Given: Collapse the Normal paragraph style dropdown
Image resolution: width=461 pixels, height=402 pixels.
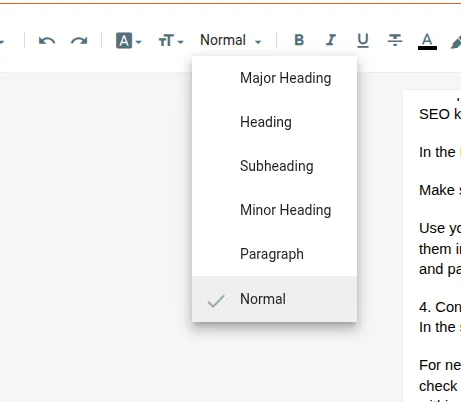Looking at the screenshot, I should (231, 40).
